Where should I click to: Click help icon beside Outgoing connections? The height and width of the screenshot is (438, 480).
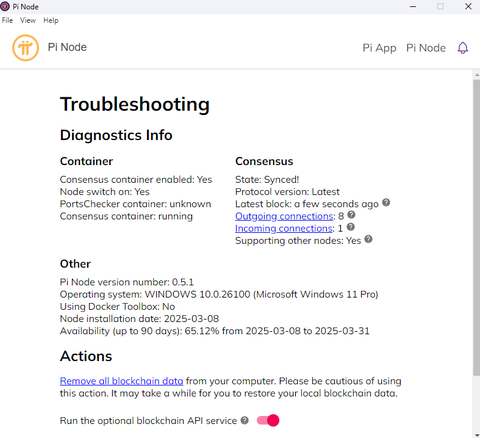[351, 215]
